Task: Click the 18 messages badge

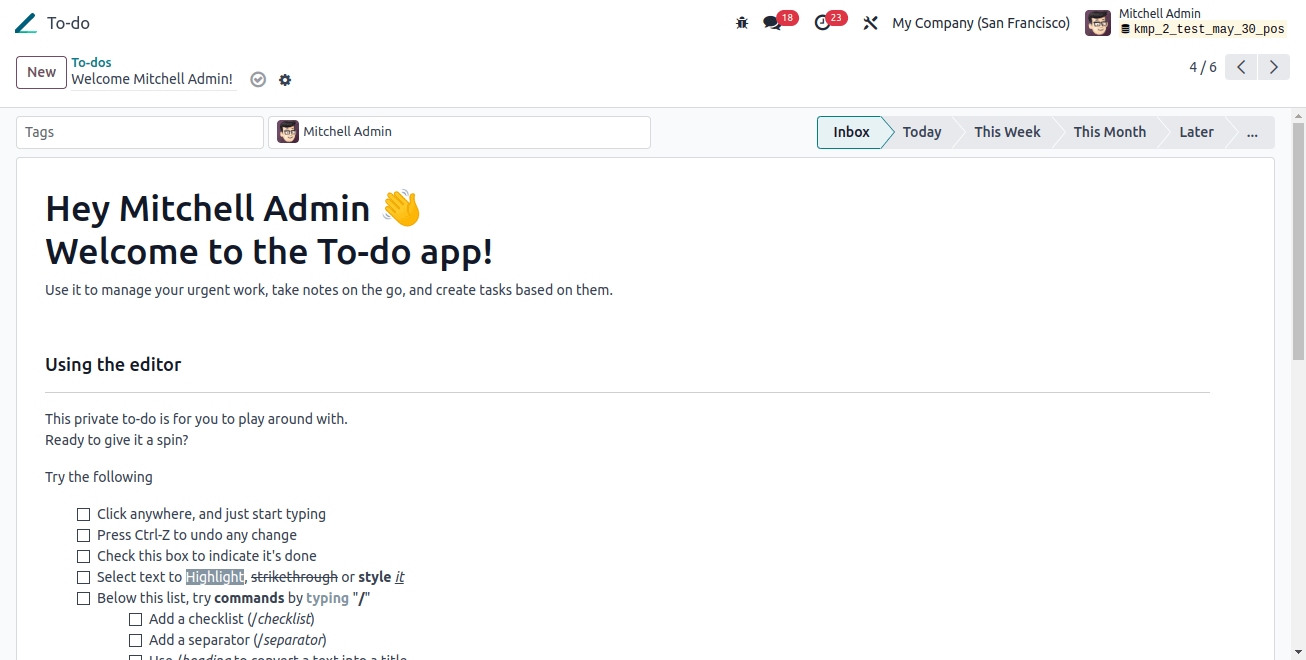Action: [x=788, y=17]
